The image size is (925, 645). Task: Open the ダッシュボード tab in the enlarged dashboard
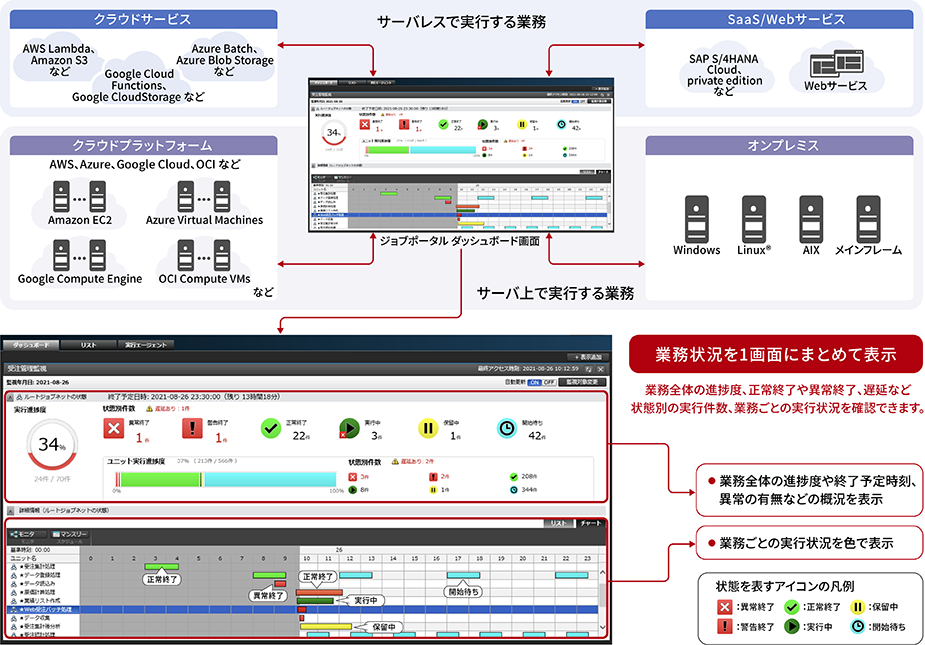click(30, 345)
